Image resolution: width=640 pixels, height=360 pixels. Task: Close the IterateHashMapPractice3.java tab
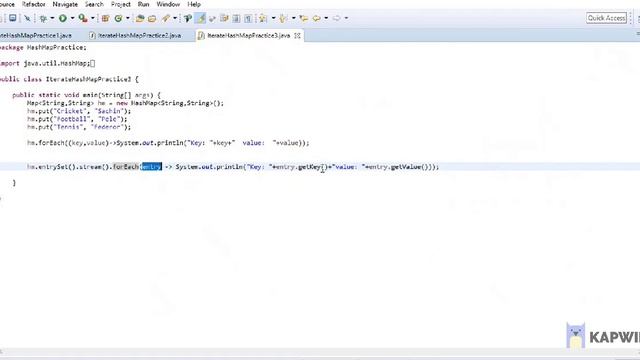pos(298,36)
